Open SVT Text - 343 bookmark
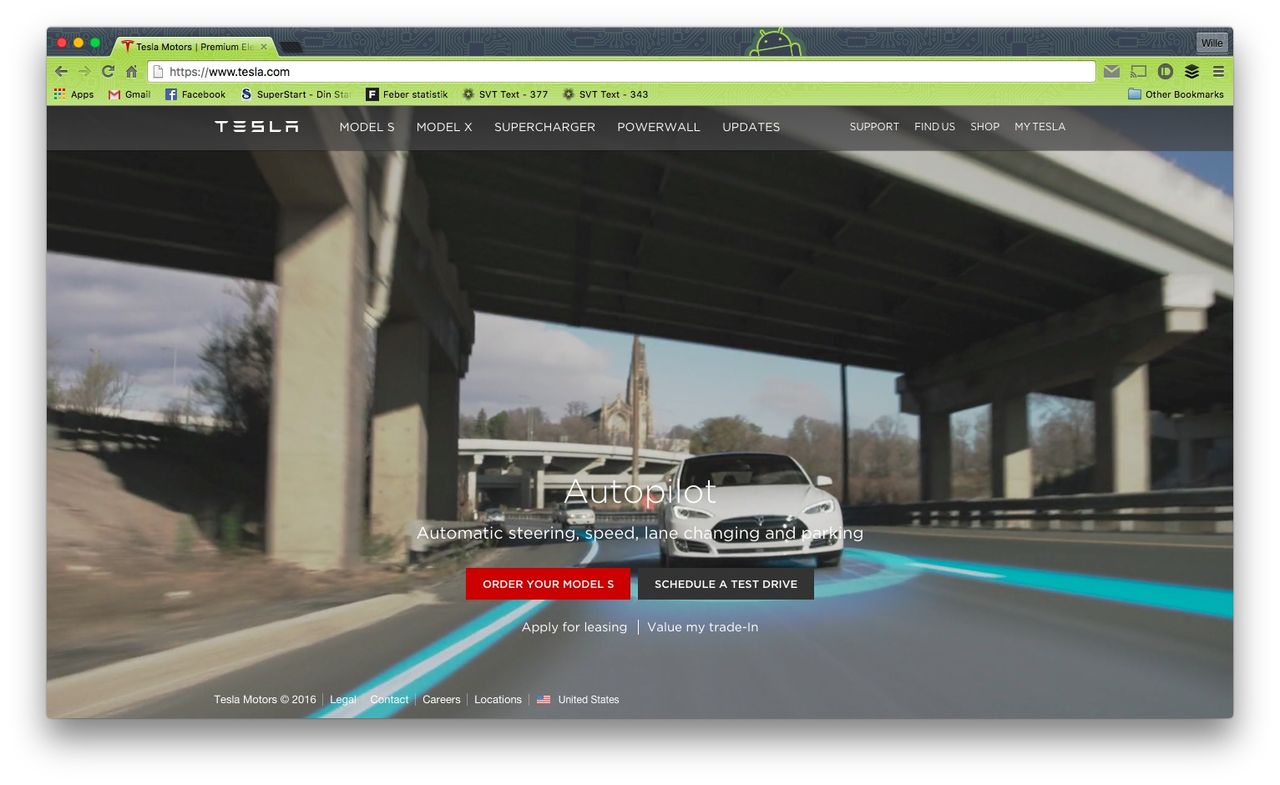 click(605, 94)
